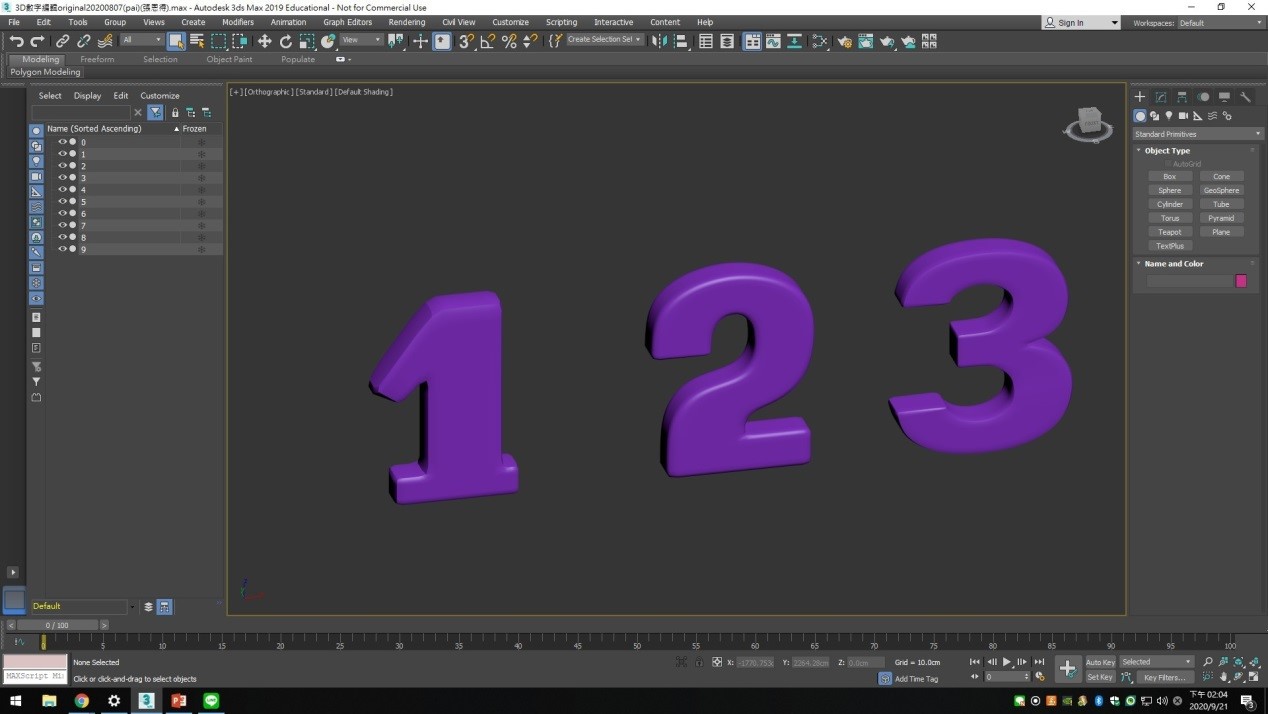The image size is (1268, 714).
Task: Click the Undo arrow icon
Action: pos(16,41)
